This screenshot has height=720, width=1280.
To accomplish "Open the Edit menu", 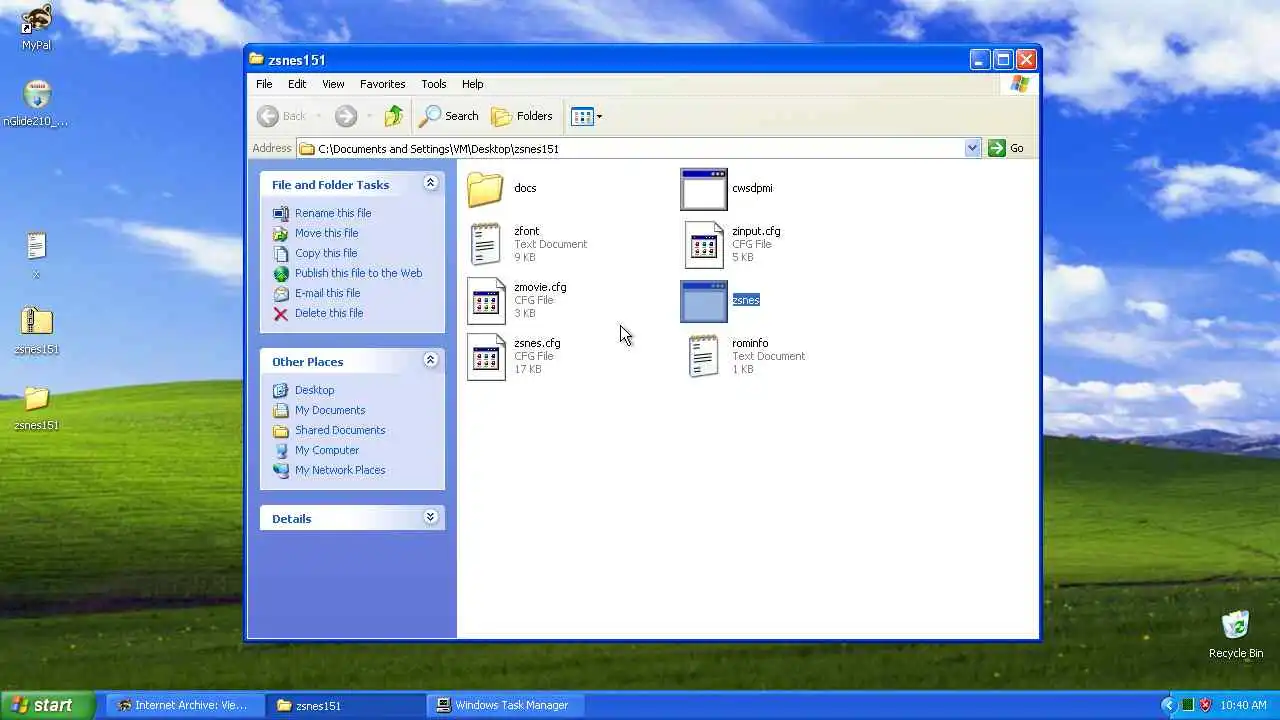I will (297, 84).
